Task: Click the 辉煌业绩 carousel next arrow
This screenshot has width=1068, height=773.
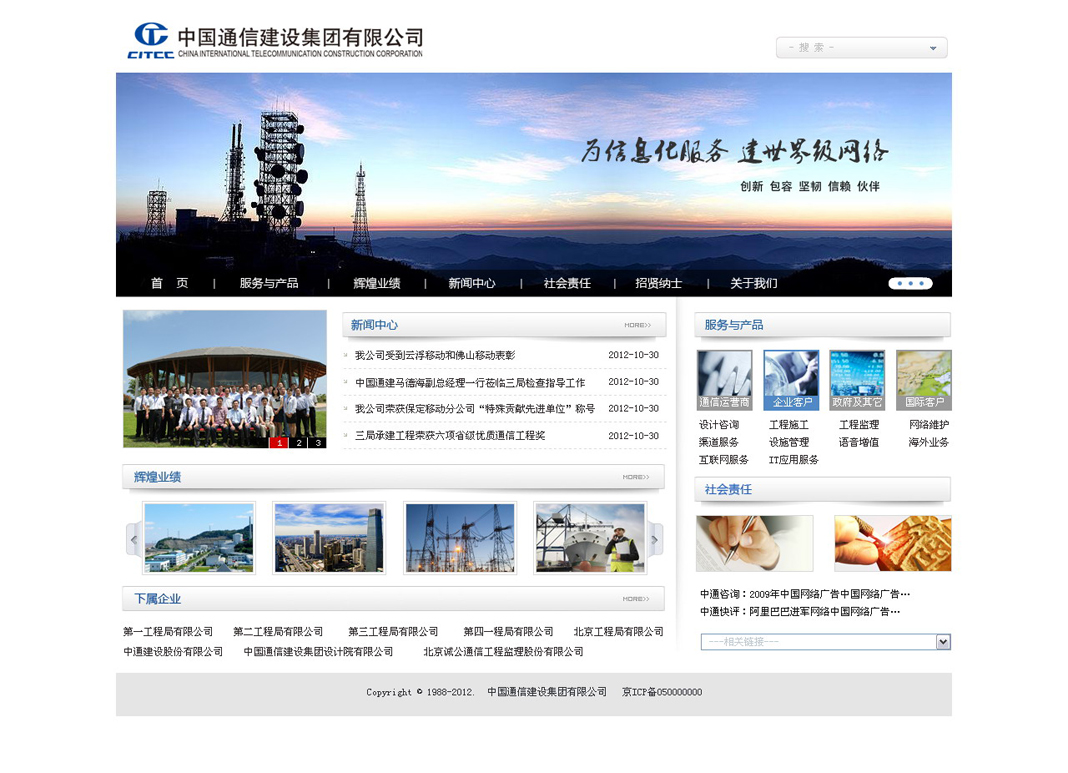Action: click(655, 540)
